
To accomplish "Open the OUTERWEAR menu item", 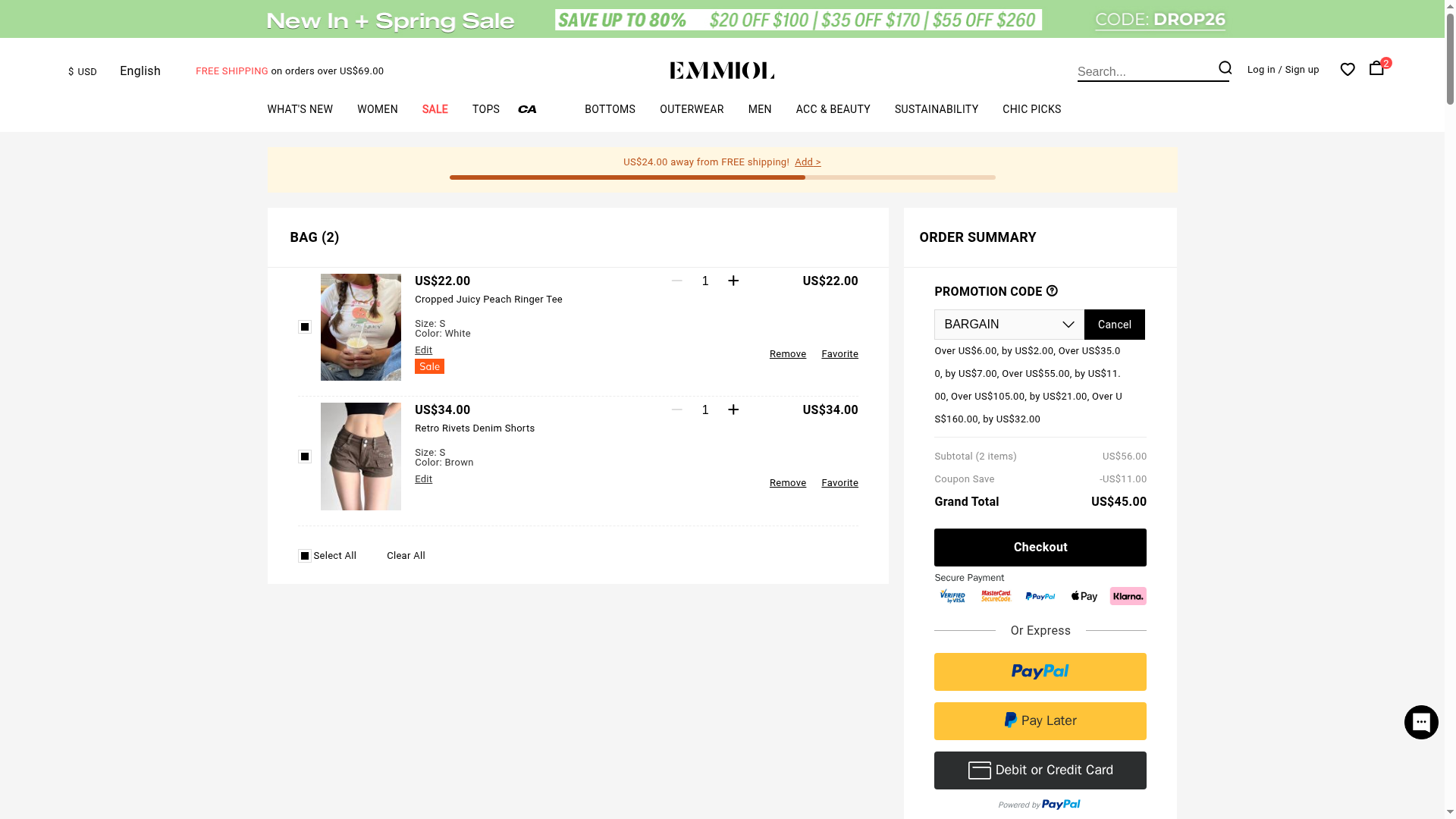I will pyautogui.click(x=692, y=109).
